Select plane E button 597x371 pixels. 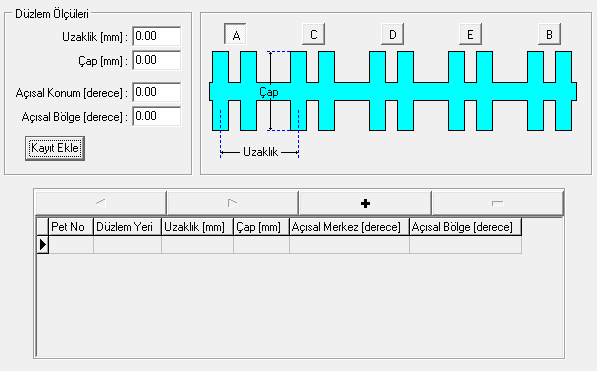pos(471,34)
